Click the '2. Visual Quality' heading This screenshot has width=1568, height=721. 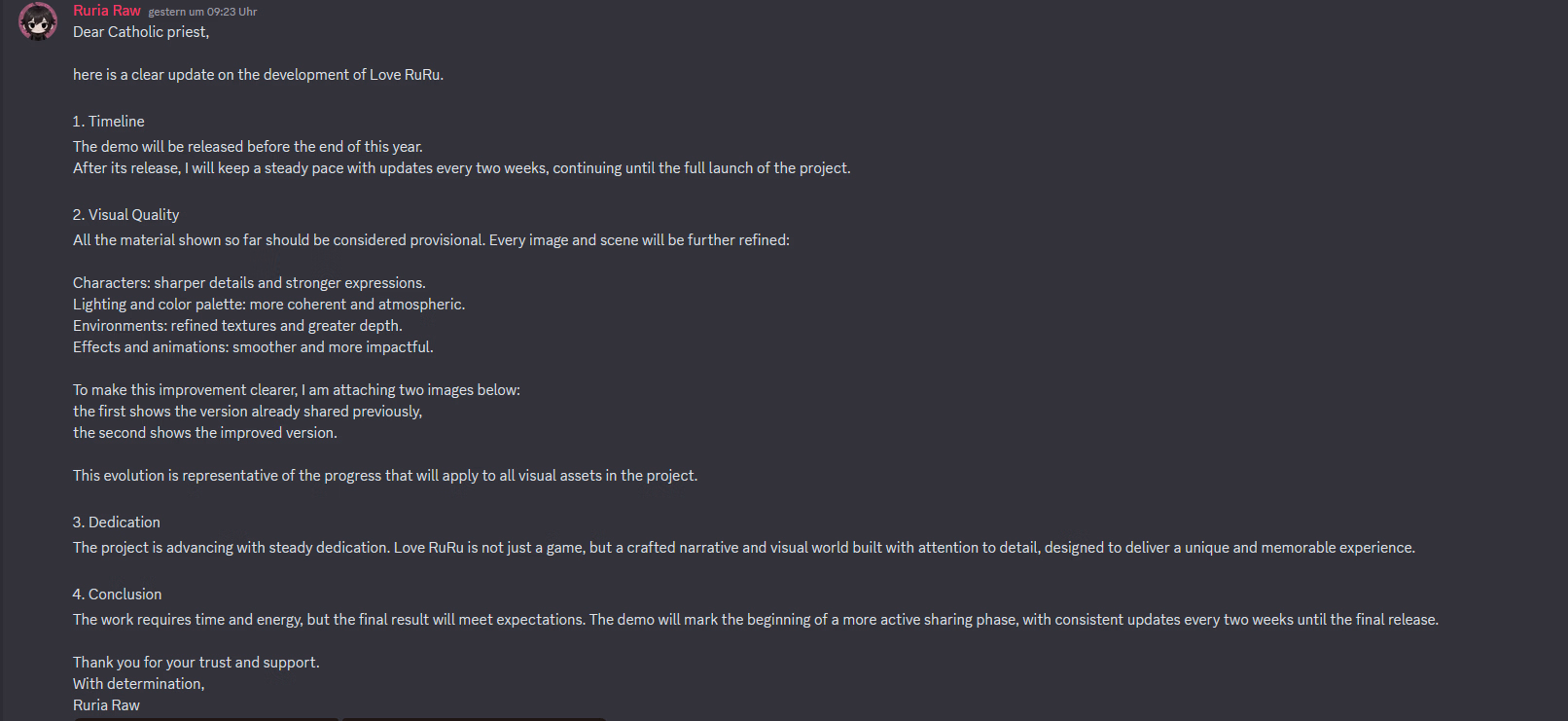click(x=125, y=215)
